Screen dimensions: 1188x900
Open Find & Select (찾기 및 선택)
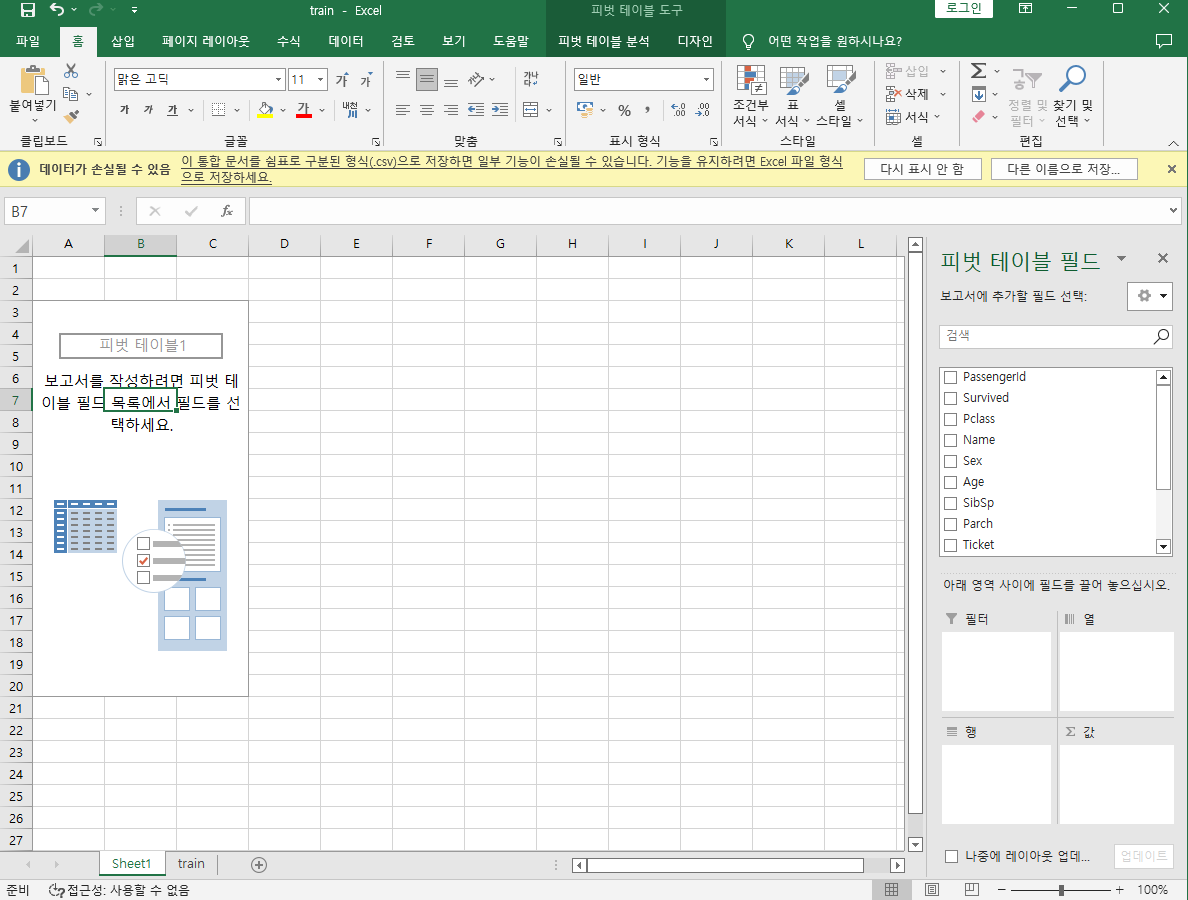tap(1073, 96)
